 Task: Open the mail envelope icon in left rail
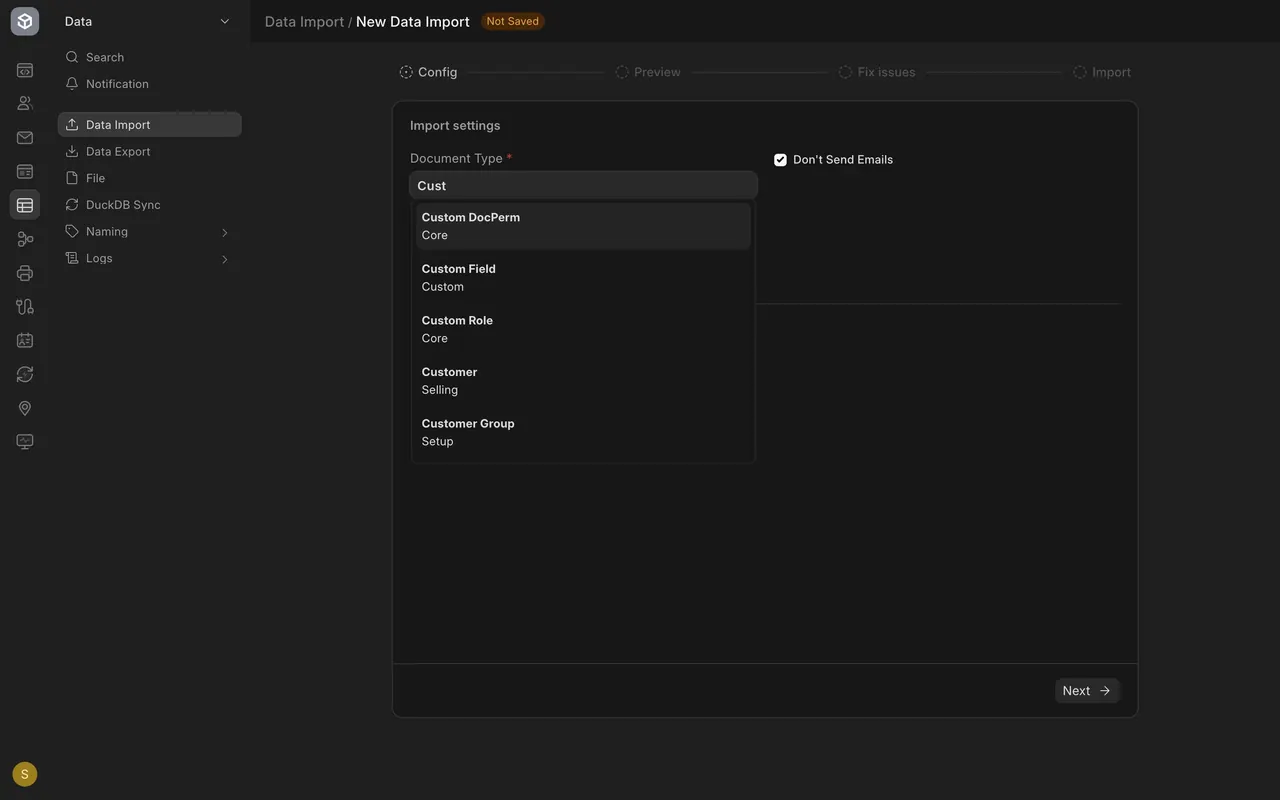pyautogui.click(x=25, y=138)
